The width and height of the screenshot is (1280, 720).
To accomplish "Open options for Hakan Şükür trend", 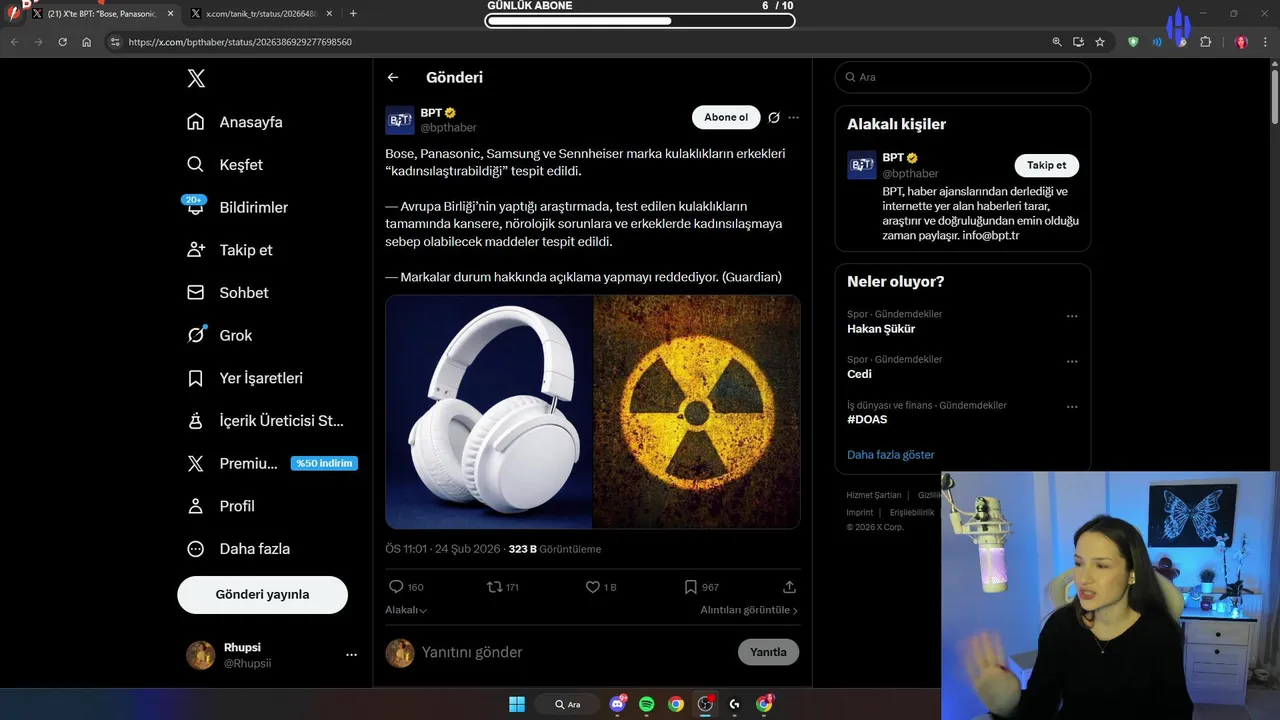I will [x=1072, y=316].
